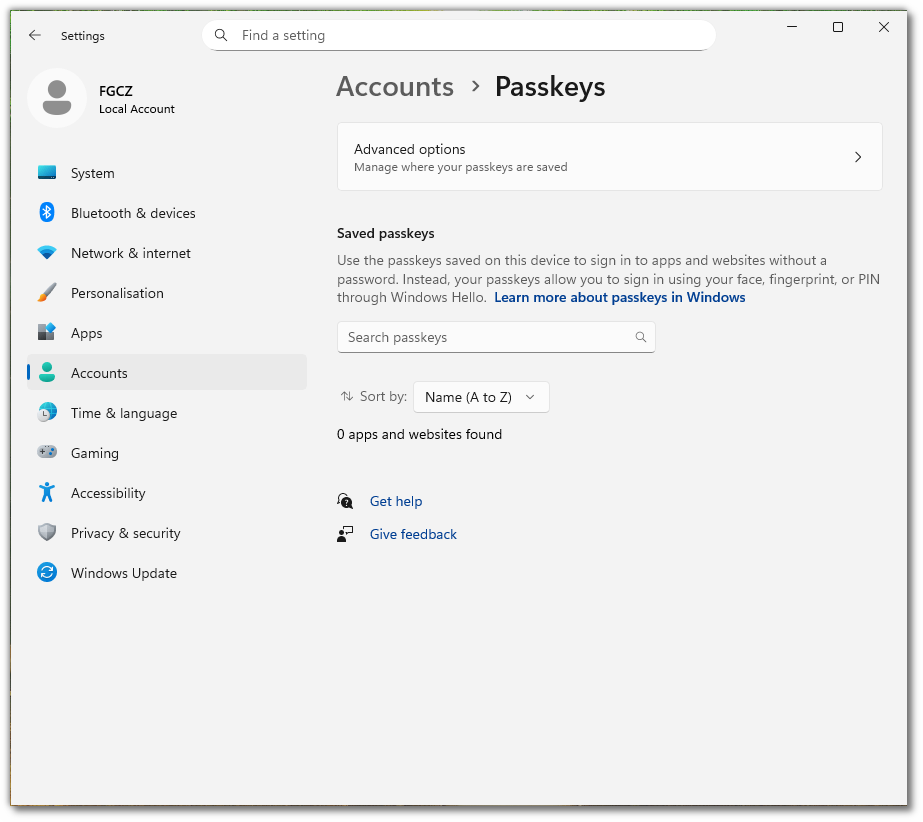Open the Sort by Name dropdown
The width and height of the screenshot is (923, 822).
click(x=481, y=397)
